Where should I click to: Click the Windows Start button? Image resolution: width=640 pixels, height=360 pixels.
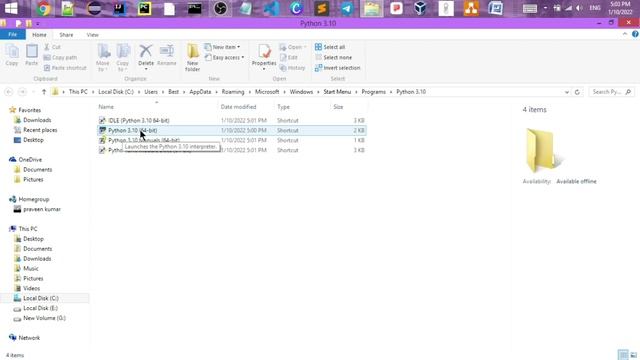click(x=11, y=9)
